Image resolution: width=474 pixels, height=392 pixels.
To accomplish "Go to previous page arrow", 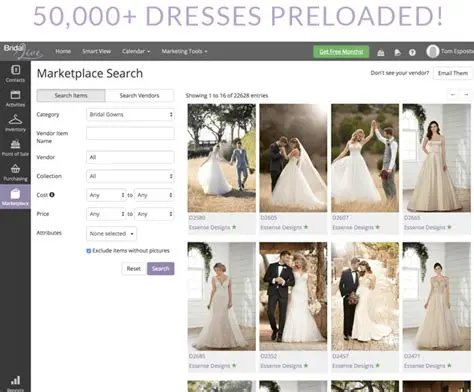I will coord(453,95).
